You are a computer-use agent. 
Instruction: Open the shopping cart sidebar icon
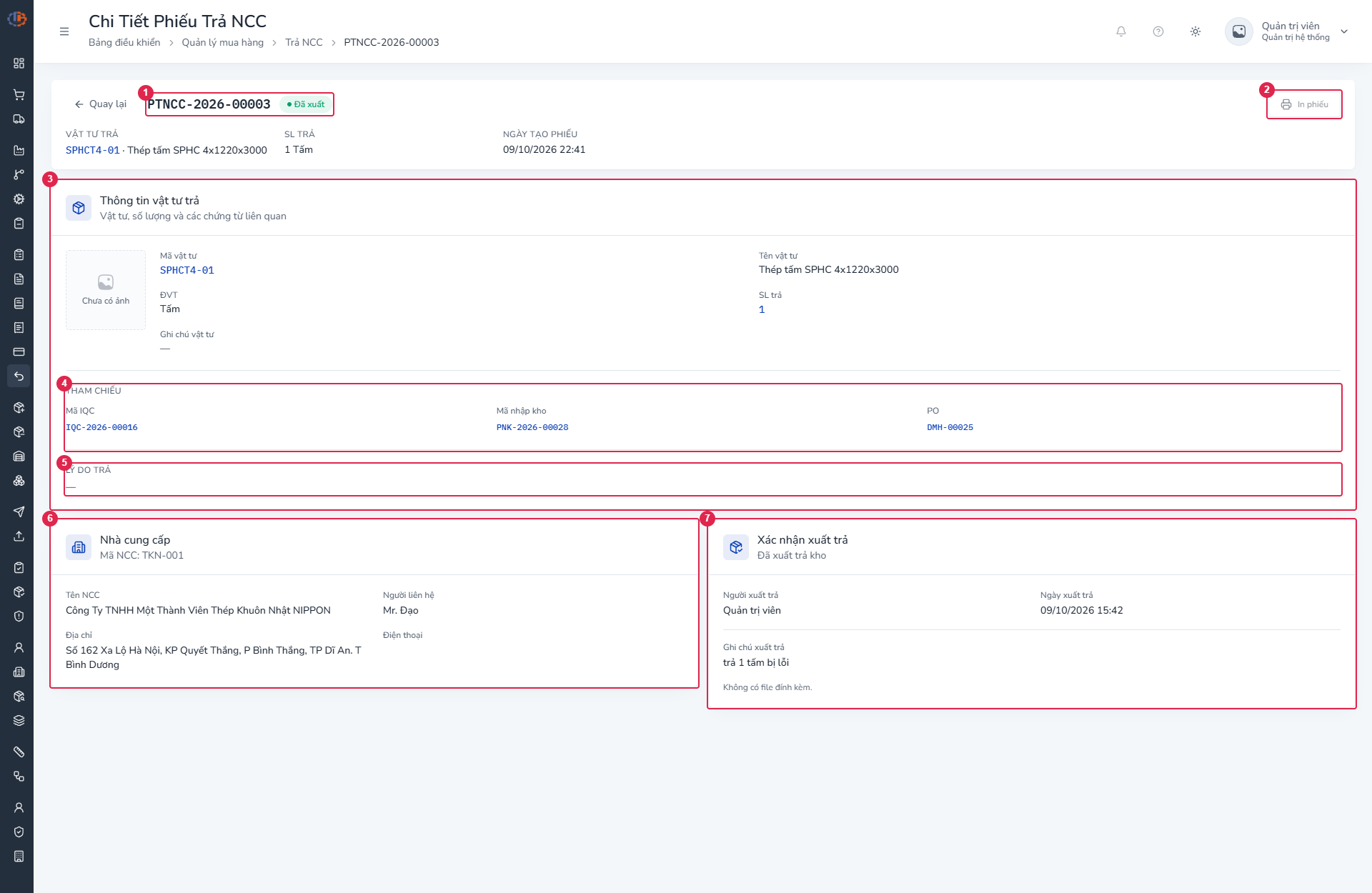19,95
